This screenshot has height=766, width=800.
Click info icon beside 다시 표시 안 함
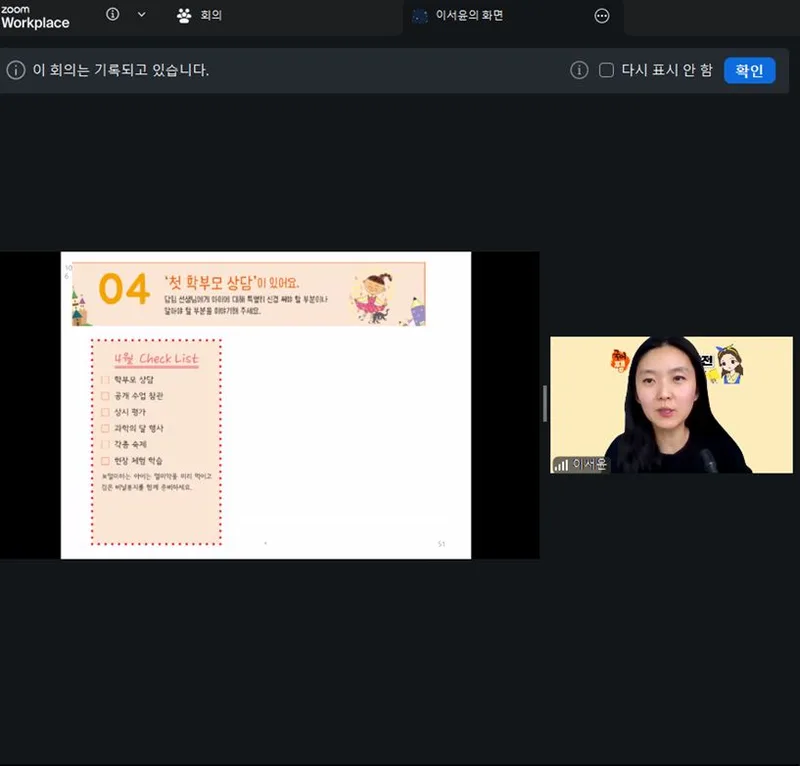[579, 70]
